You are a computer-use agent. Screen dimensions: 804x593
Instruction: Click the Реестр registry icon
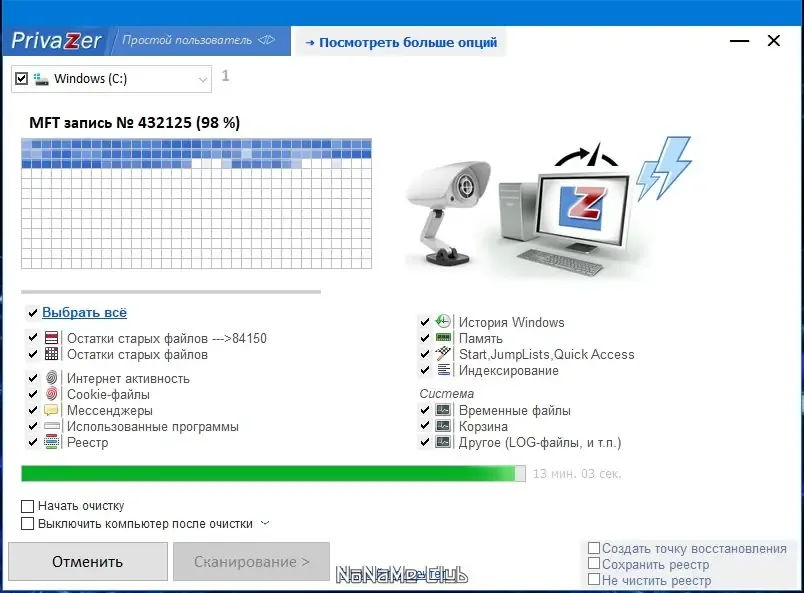[x=51, y=442]
